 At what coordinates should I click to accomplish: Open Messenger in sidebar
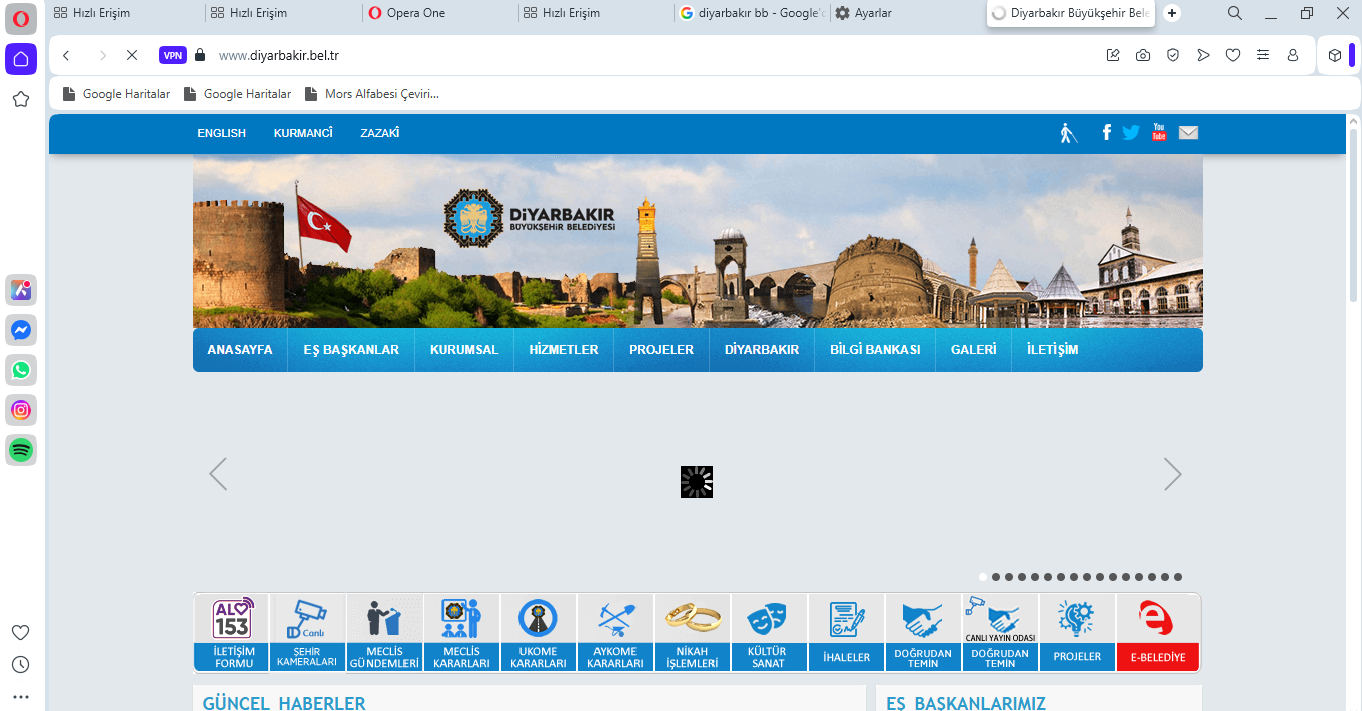pyautogui.click(x=21, y=330)
